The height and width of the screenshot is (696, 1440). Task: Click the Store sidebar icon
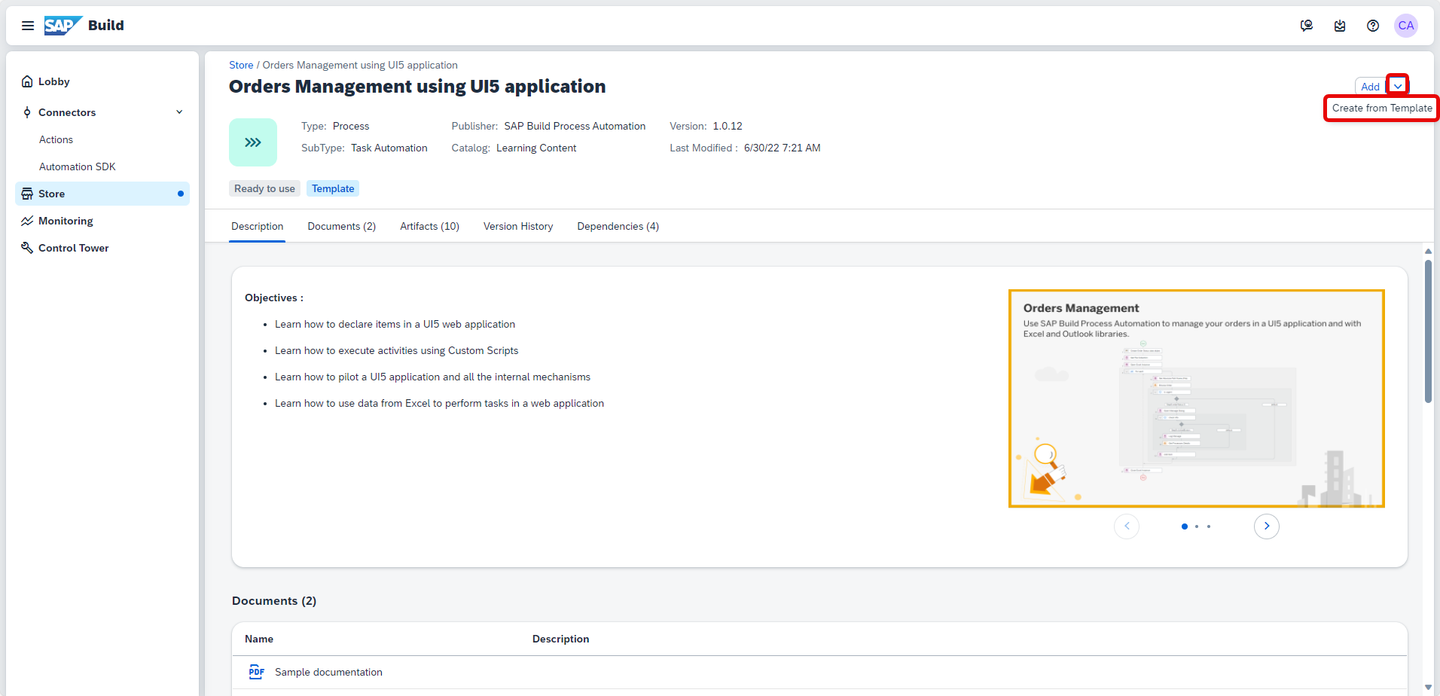point(27,194)
